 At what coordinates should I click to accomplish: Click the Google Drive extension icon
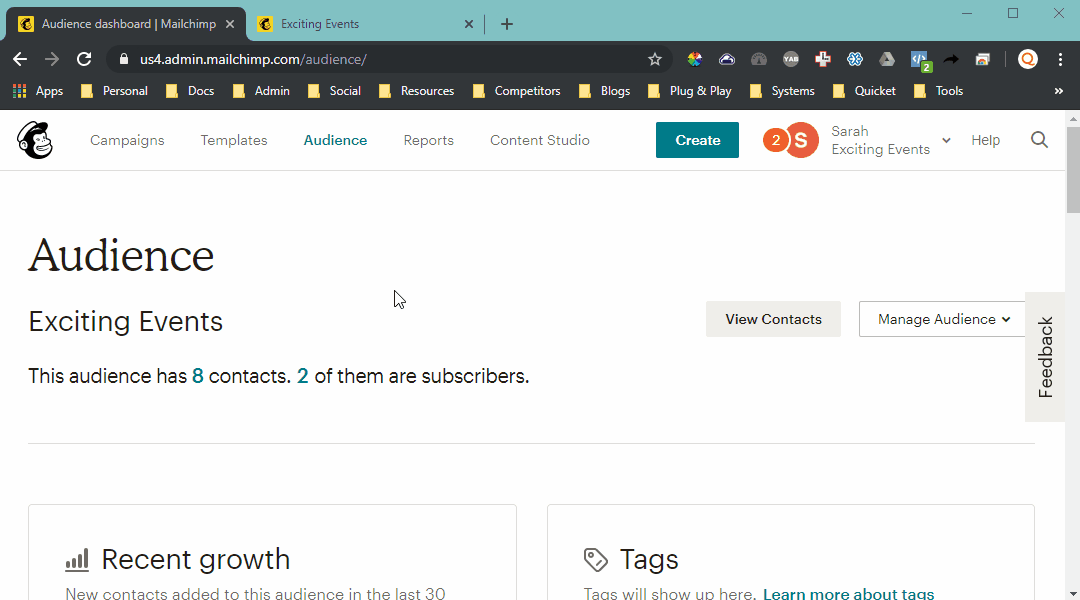[x=886, y=59]
